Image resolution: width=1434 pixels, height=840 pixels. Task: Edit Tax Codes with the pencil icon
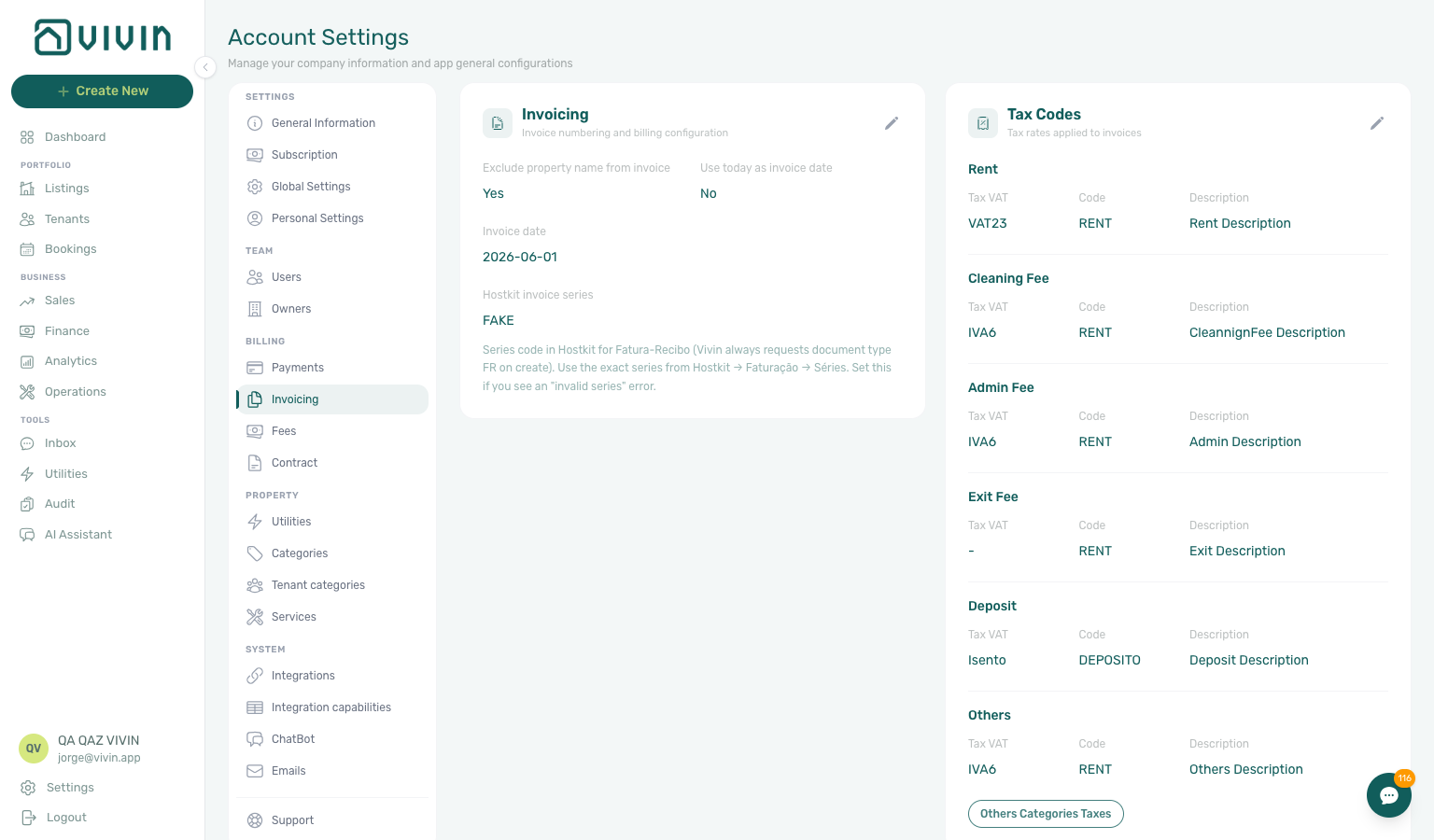[1377, 123]
